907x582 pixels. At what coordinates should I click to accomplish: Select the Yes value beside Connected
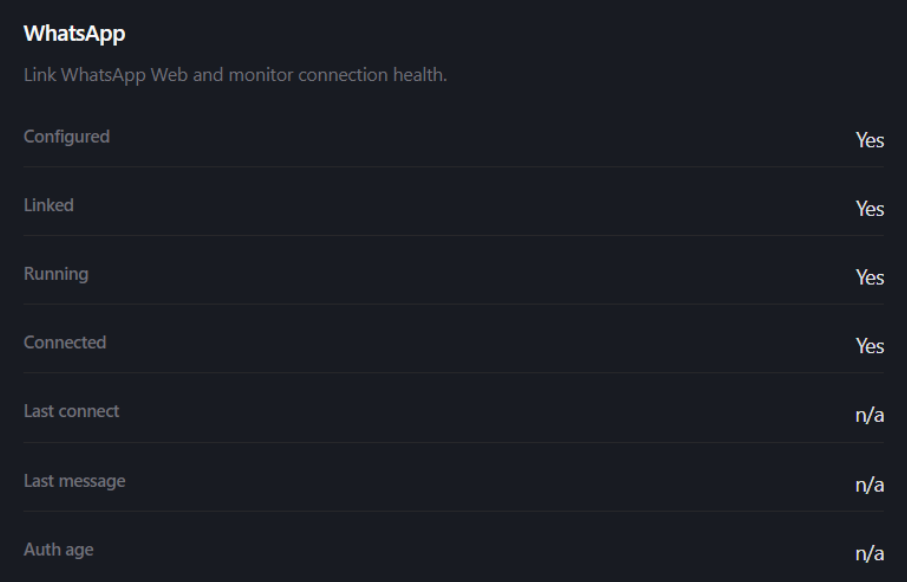[870, 347]
